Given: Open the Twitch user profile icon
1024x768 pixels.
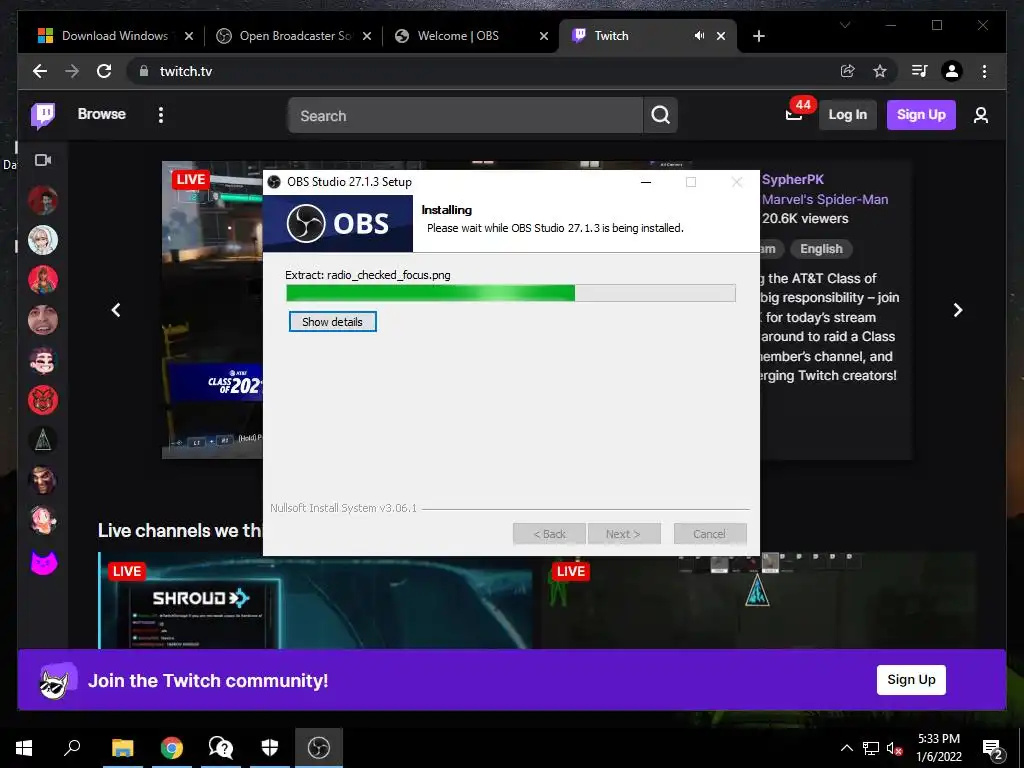Looking at the screenshot, I should click(980, 116).
